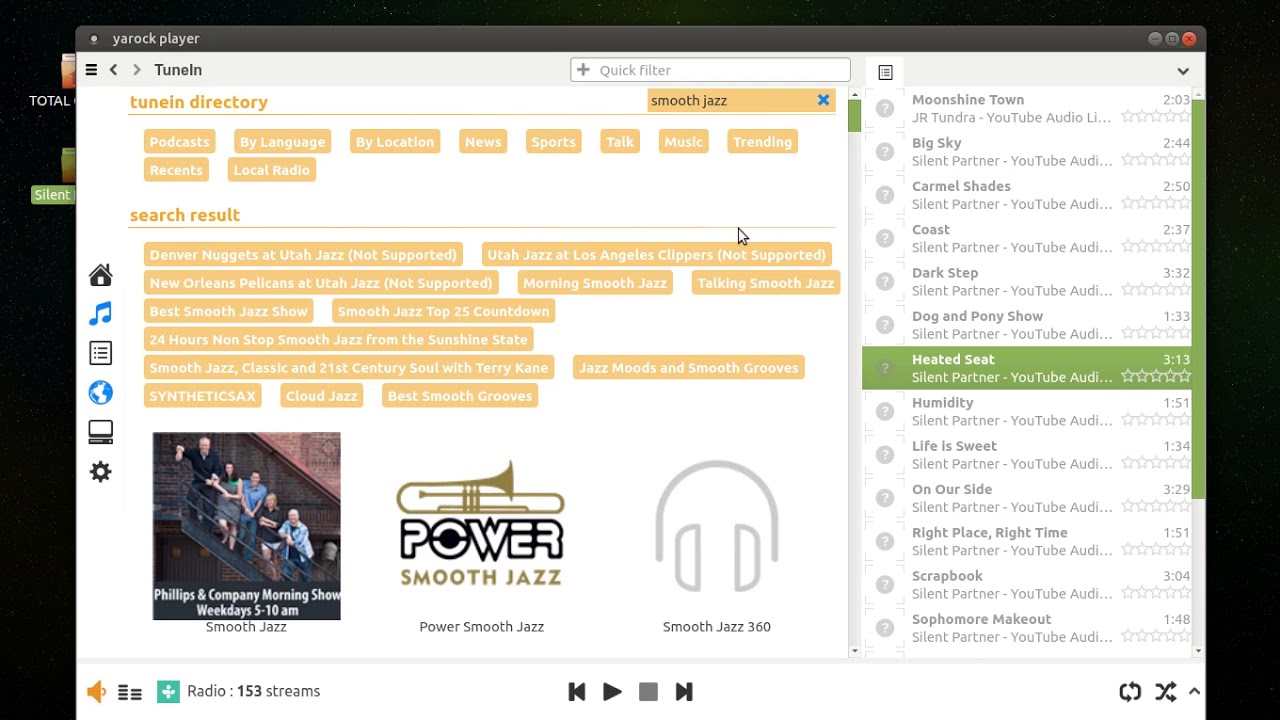Rate On Our Side with stars
Image resolution: width=1280 pixels, height=720 pixels.
click(1156, 506)
